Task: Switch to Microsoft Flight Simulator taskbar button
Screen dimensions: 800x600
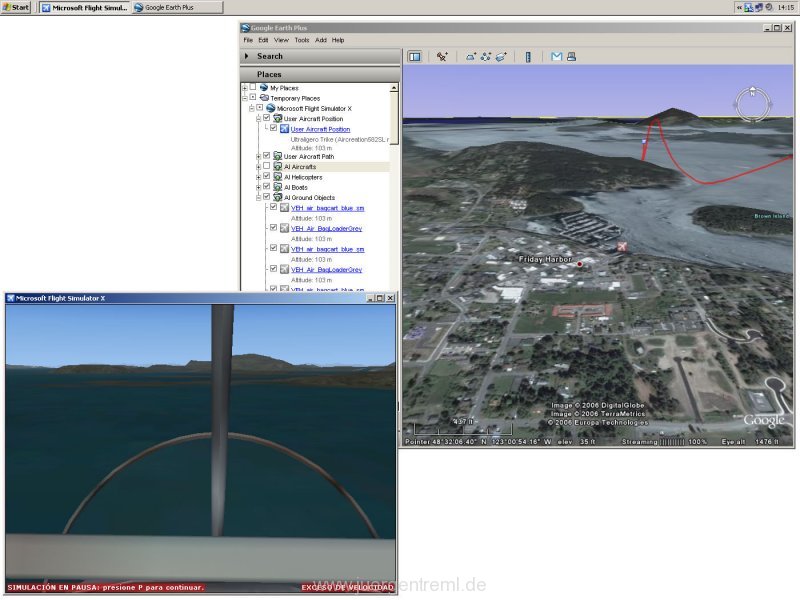Action: point(85,8)
